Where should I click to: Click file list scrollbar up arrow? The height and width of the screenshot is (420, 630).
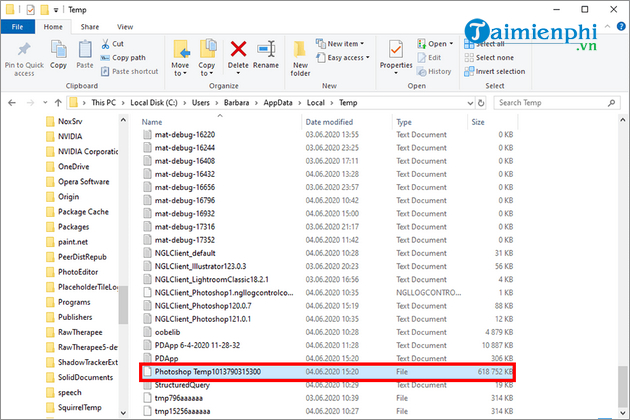622,120
